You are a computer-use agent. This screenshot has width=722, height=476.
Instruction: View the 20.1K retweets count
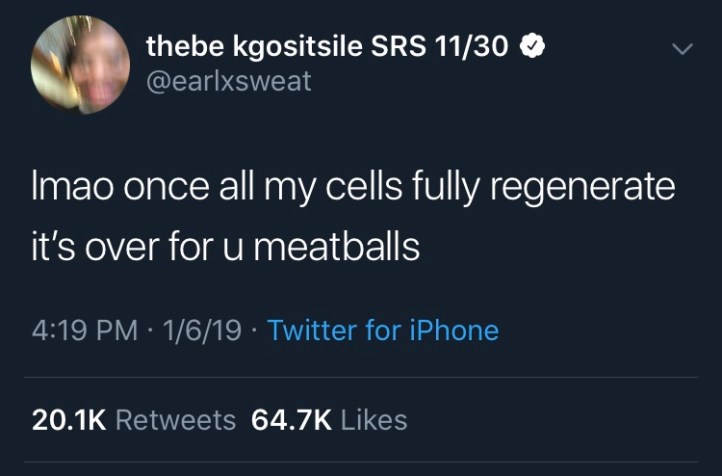69,419
